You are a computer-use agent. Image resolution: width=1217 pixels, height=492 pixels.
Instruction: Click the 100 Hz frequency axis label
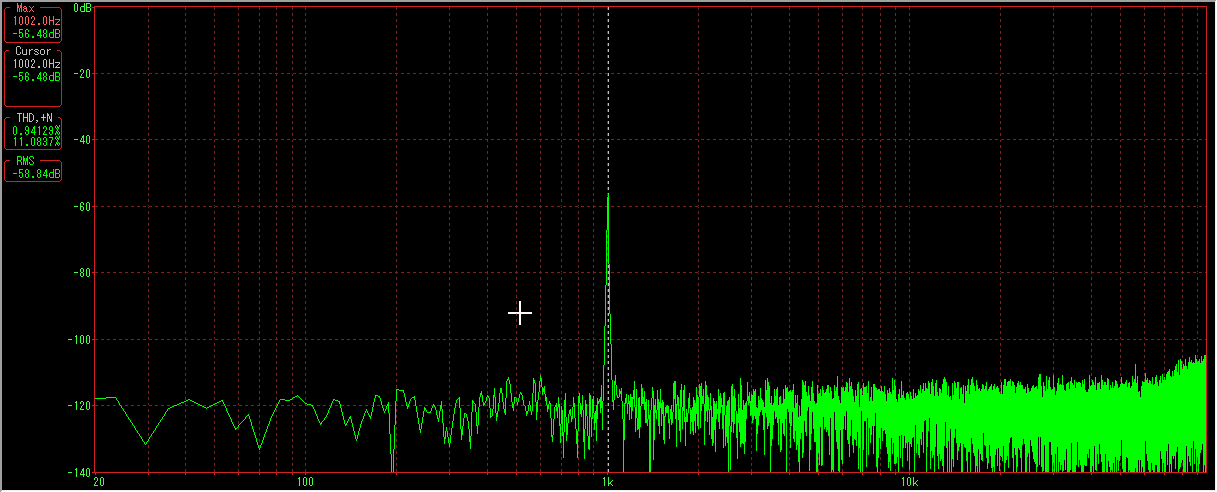(304, 482)
